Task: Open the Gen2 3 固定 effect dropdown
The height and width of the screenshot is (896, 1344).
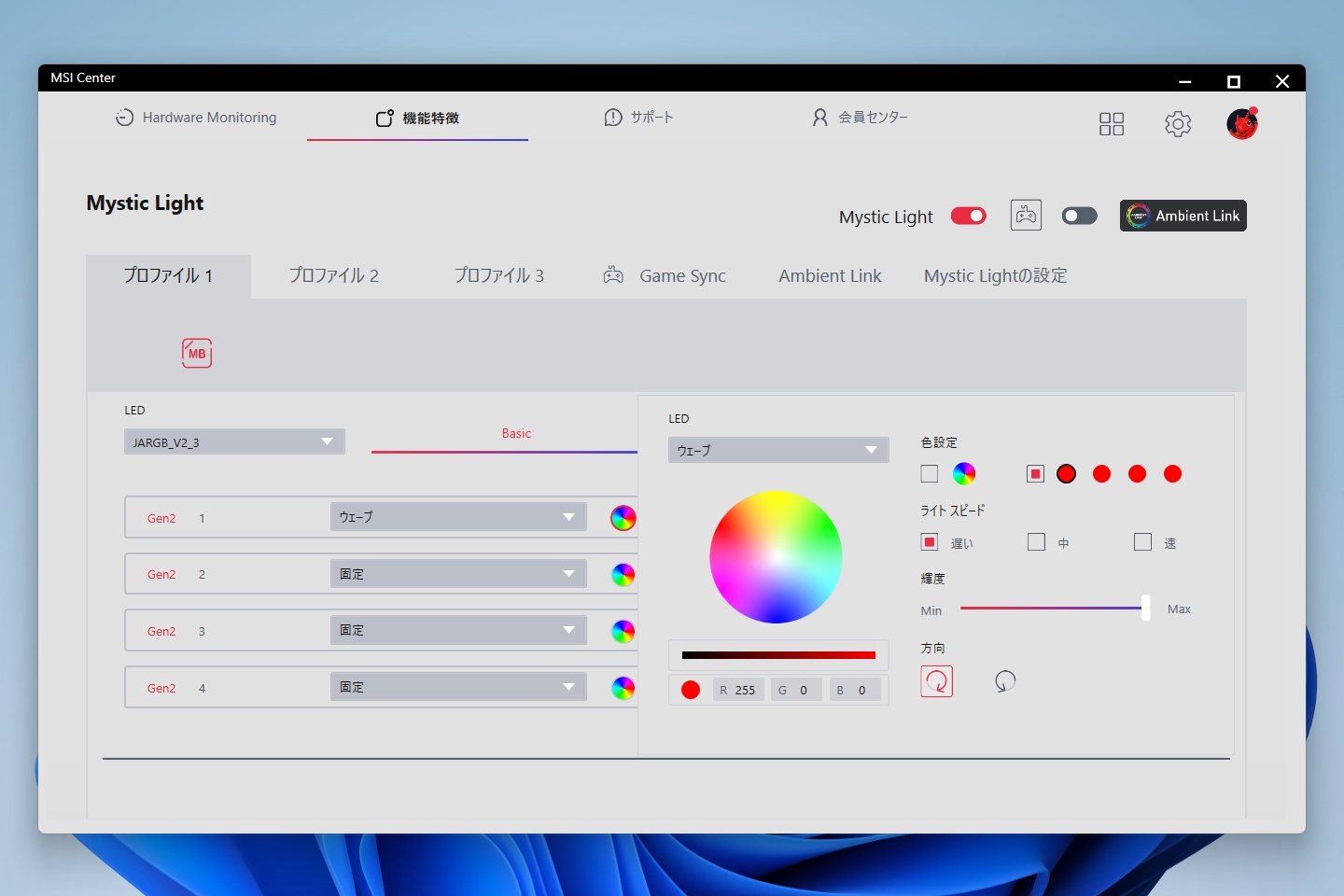Action: (x=458, y=630)
